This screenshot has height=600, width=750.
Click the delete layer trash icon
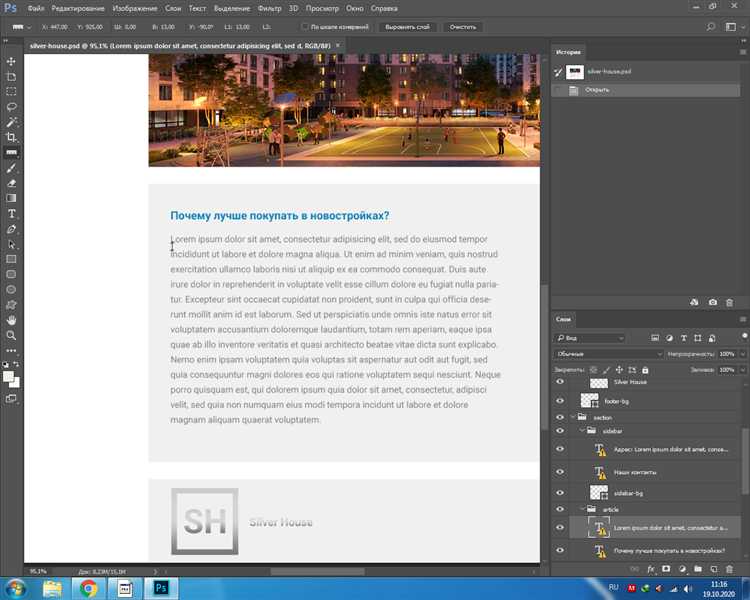click(x=730, y=569)
